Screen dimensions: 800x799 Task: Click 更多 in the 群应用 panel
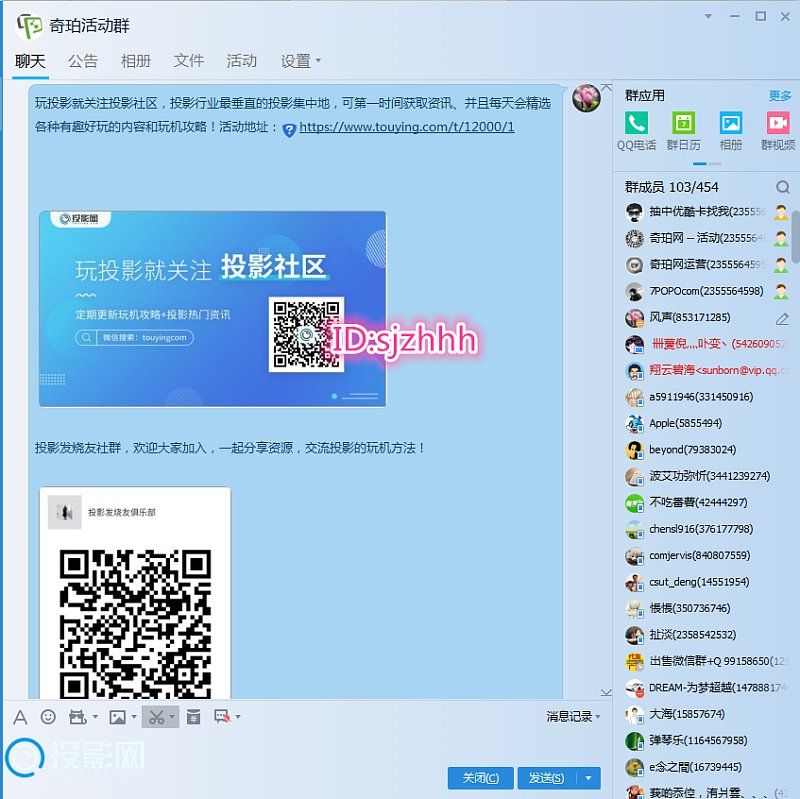point(780,96)
